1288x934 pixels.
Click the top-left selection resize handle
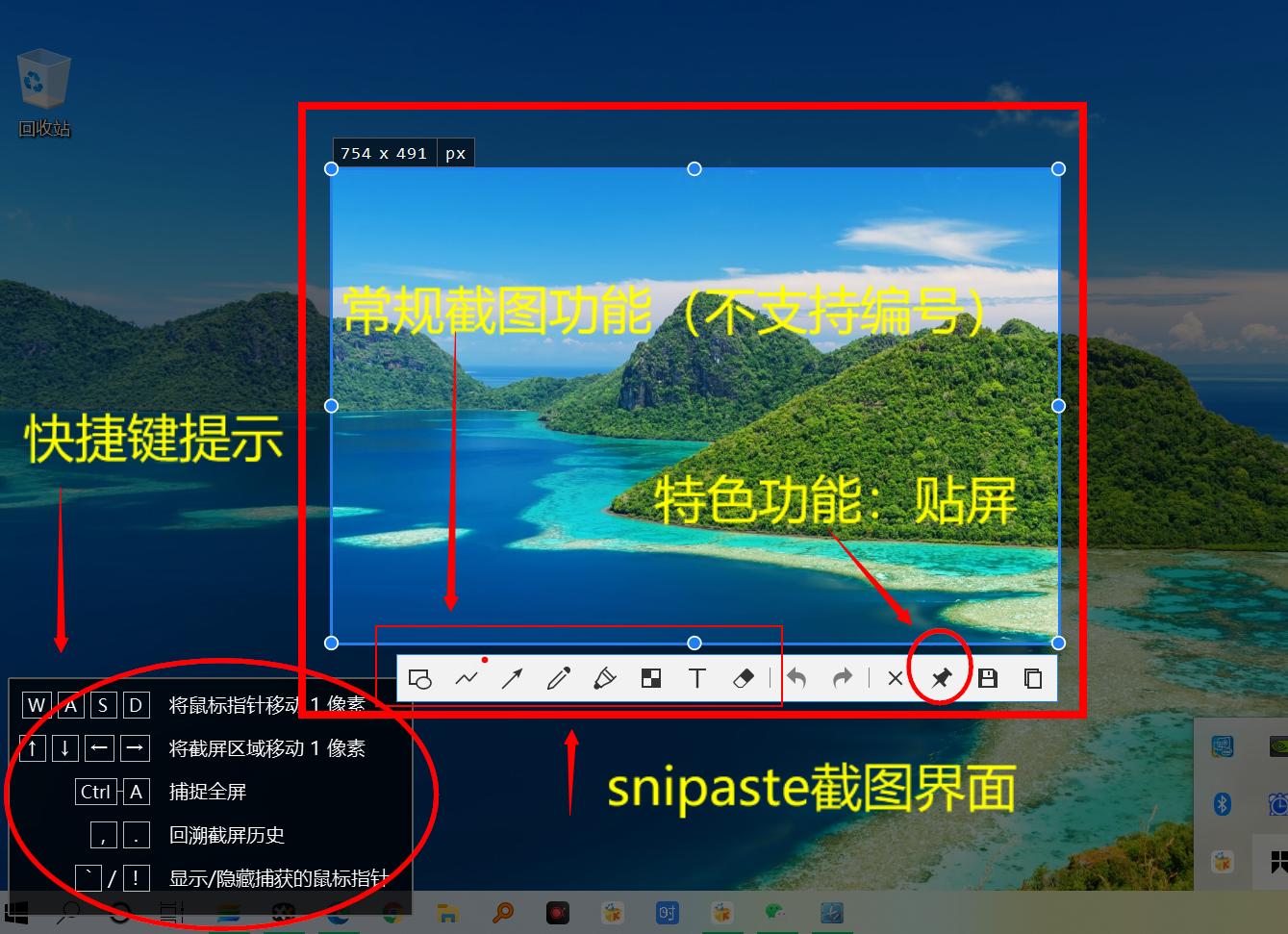point(332,169)
